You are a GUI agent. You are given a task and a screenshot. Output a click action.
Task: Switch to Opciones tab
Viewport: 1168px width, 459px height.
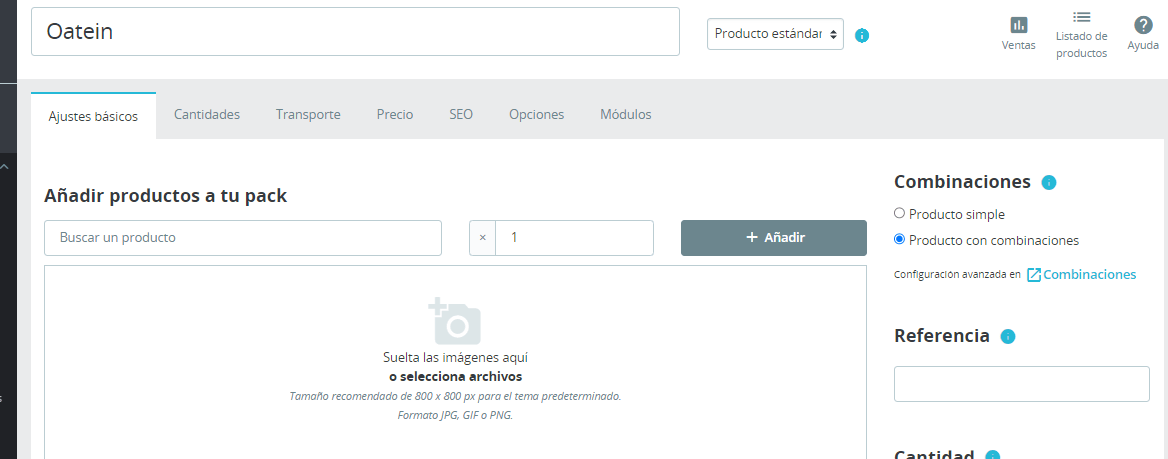point(536,115)
